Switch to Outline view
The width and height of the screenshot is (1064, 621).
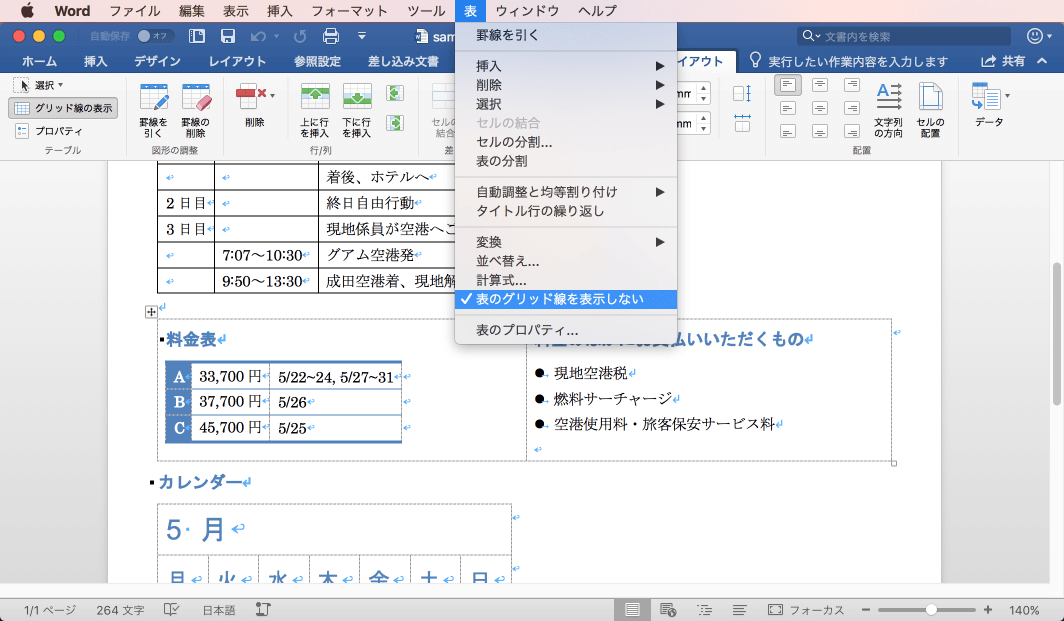click(x=704, y=609)
